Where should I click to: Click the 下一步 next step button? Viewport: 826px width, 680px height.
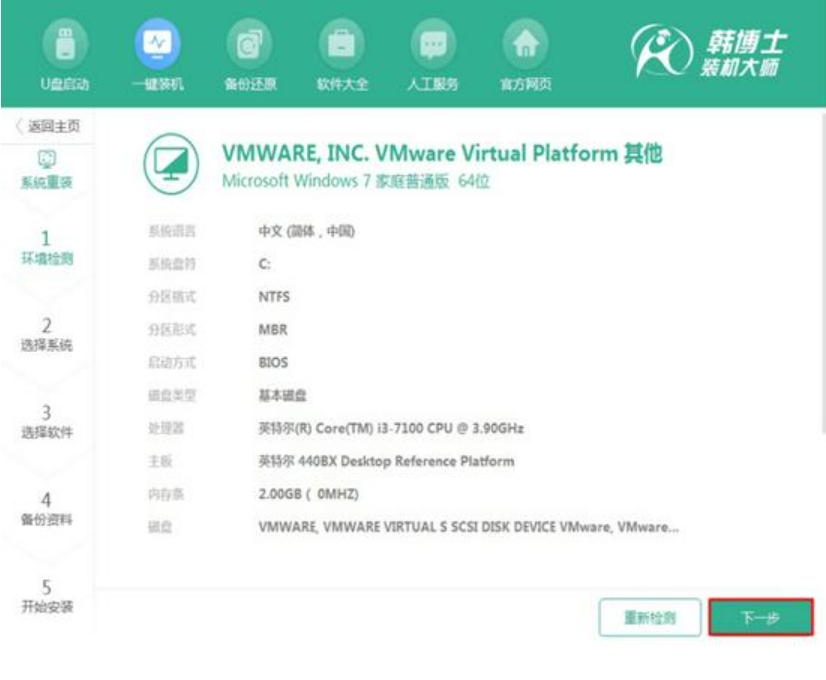[761, 617]
